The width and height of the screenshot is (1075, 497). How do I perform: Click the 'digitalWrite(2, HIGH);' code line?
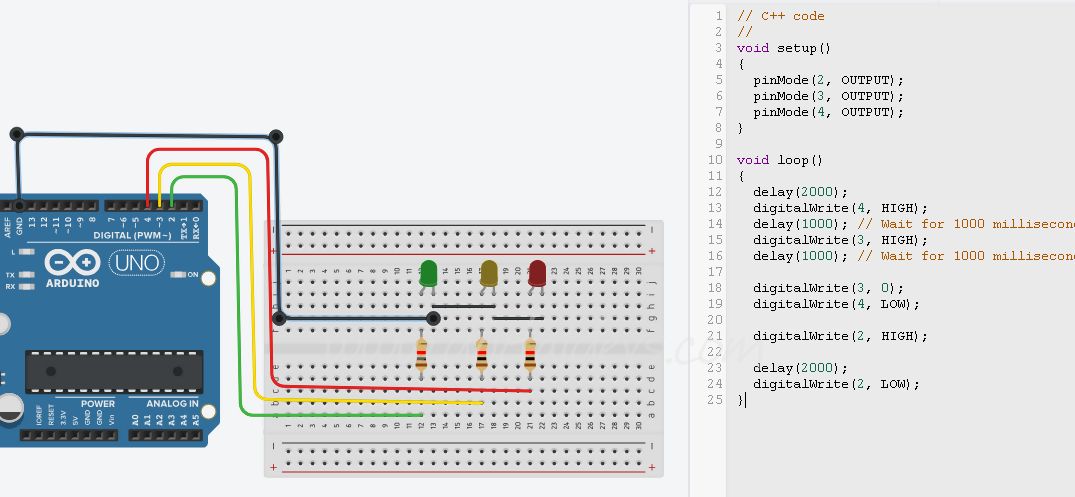[841, 336]
